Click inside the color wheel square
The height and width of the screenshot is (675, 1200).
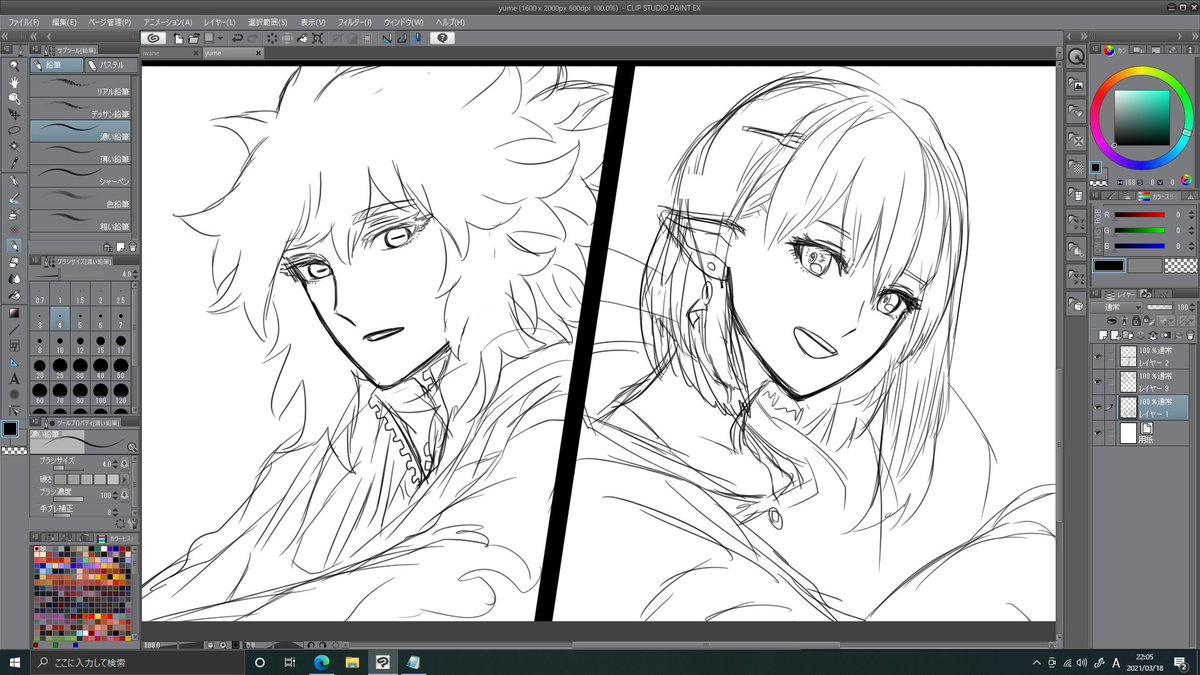[1140, 117]
